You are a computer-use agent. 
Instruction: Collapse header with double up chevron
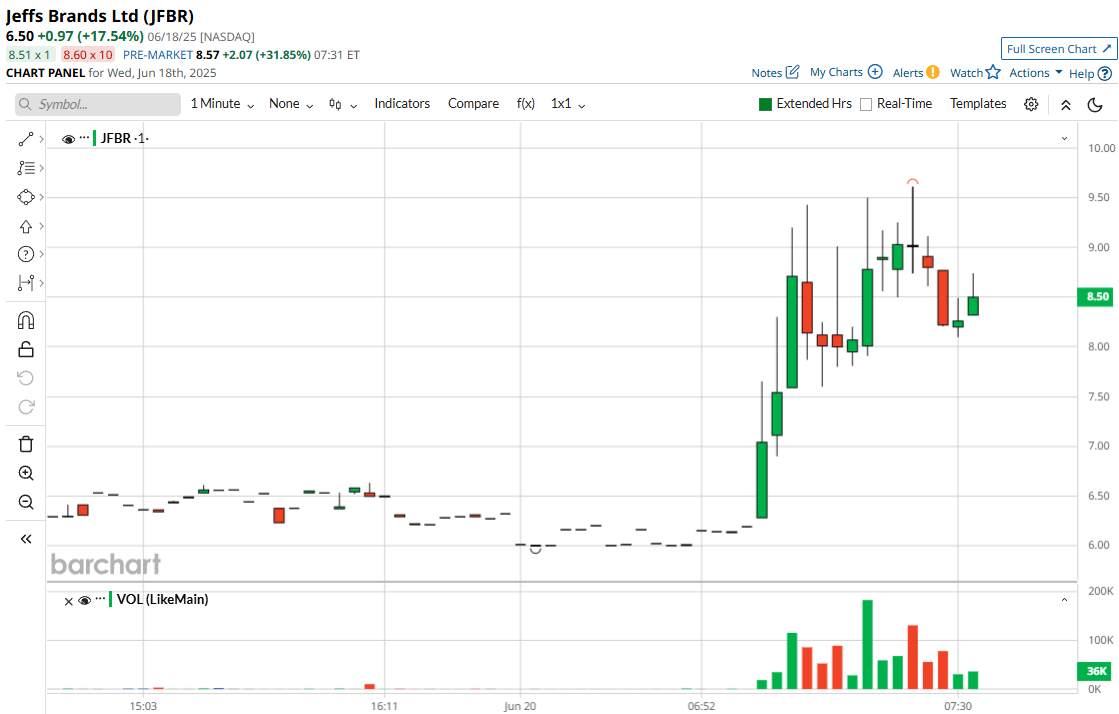[x=1065, y=105]
